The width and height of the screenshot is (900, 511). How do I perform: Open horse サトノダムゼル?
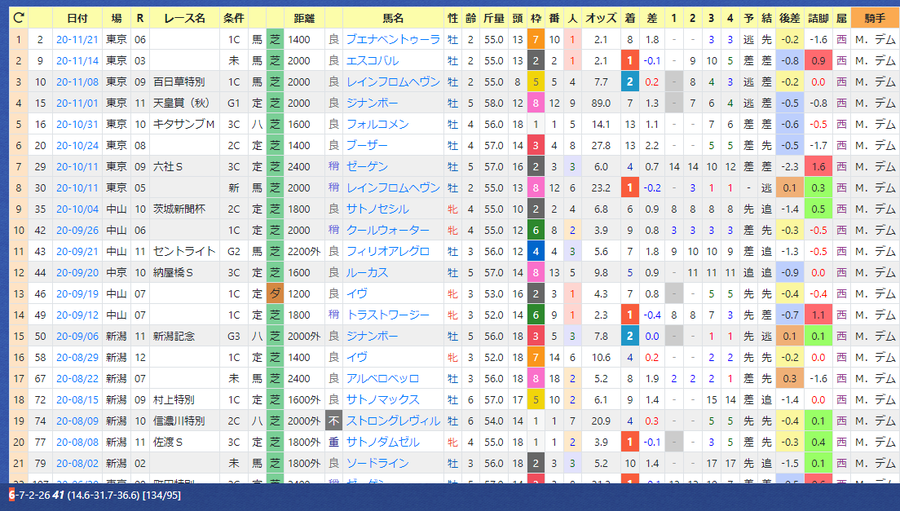click(383, 443)
